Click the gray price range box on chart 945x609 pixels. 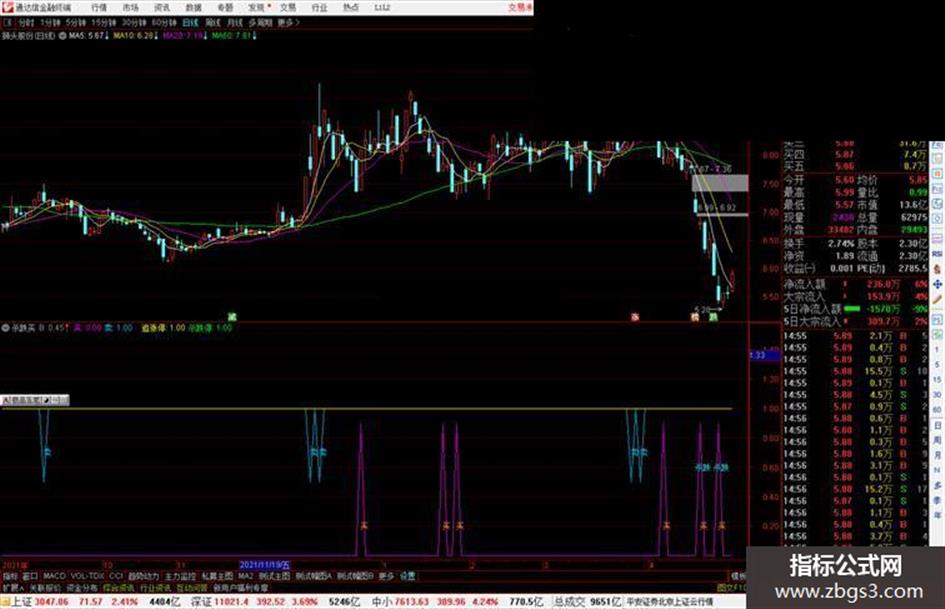tap(720, 183)
